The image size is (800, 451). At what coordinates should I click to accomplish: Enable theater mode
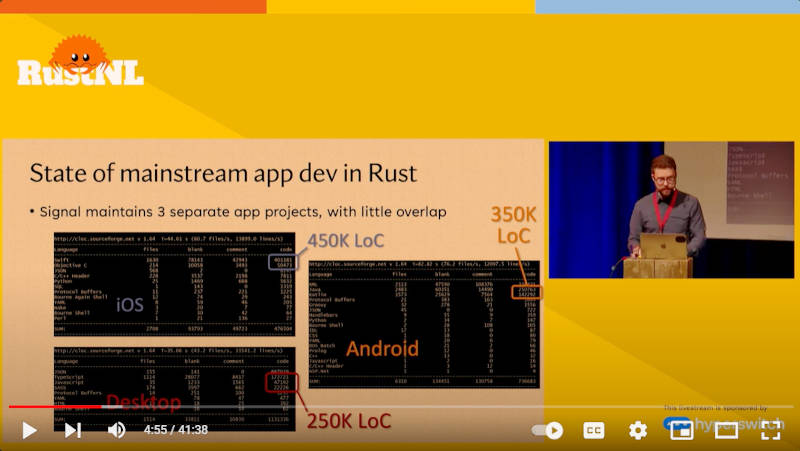click(726, 431)
